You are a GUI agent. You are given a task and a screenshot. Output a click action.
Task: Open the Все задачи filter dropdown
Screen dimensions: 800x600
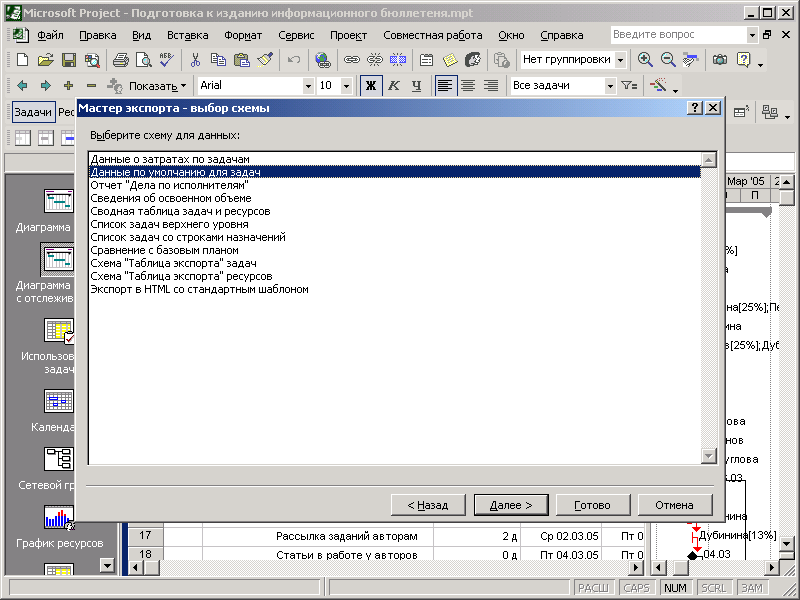tap(610, 86)
